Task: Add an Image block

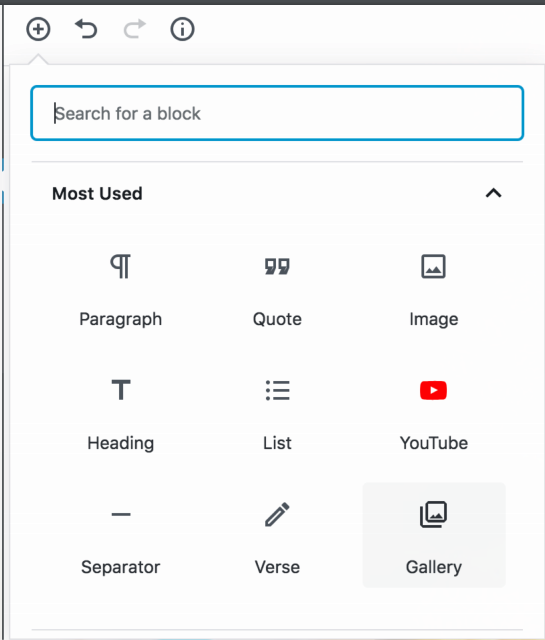Action: tap(434, 290)
